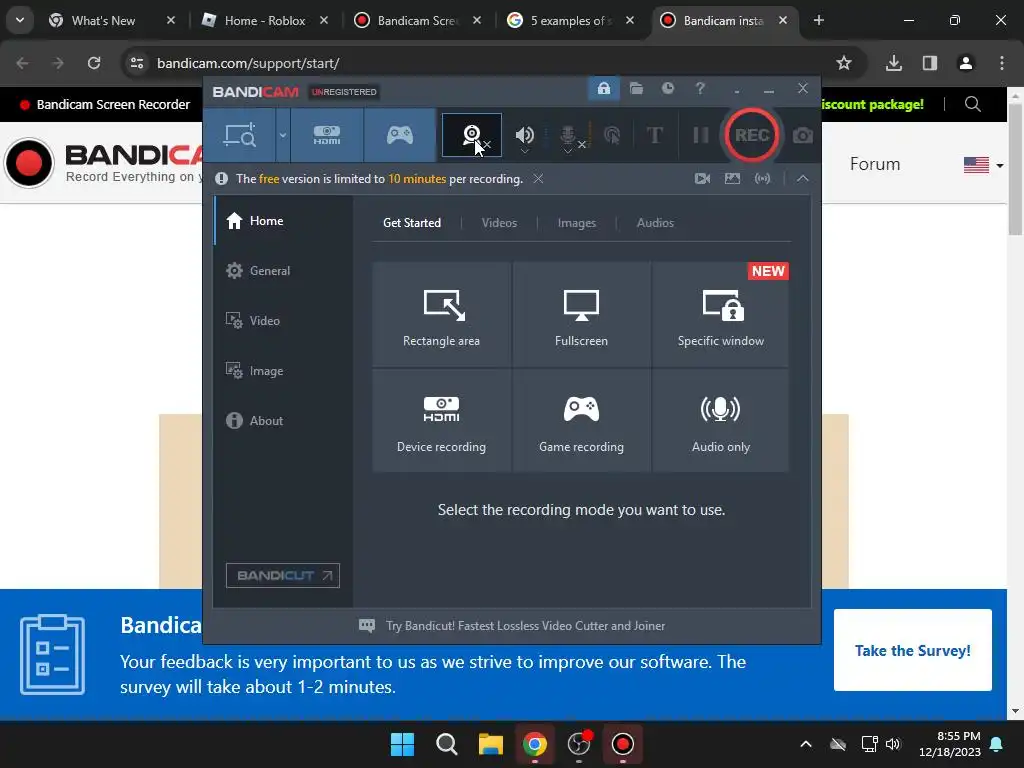
Task: Click the pause recording button
Action: 701,135
